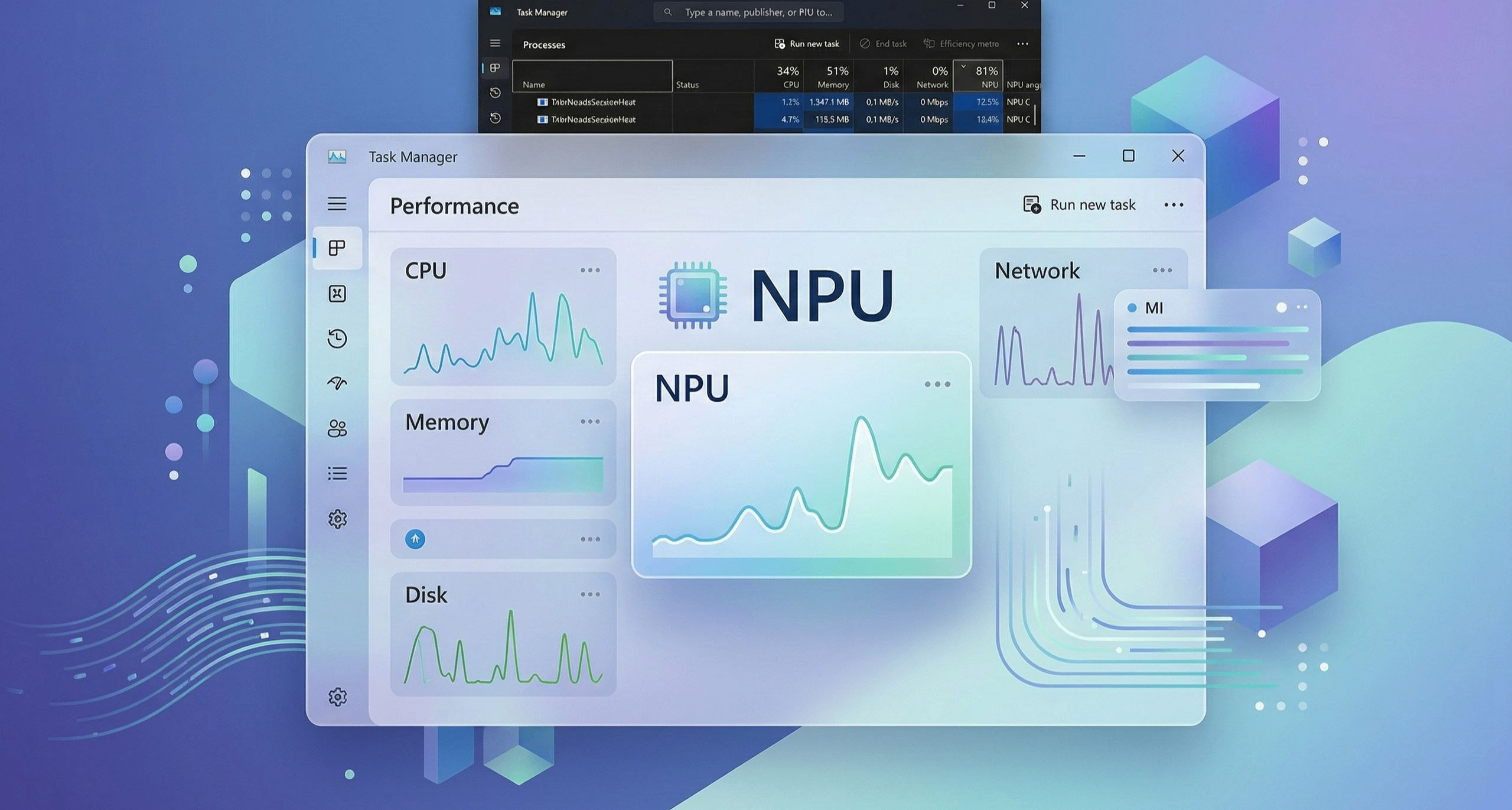Open the Details list sidebar icon
Screen dimensions: 1512x810
pos(337,473)
